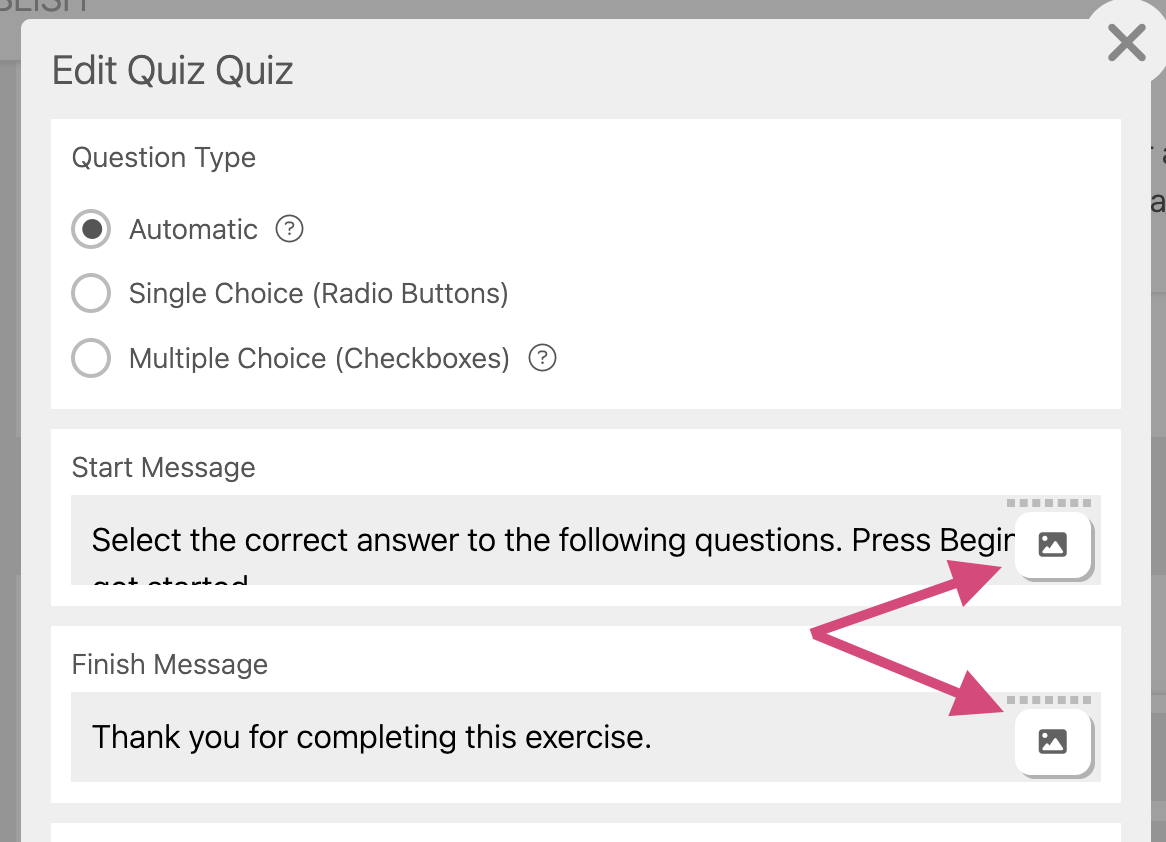This screenshot has width=1166, height=842.
Task: Click dotted handle above Finish Message image button
Action: [x=1049, y=700]
